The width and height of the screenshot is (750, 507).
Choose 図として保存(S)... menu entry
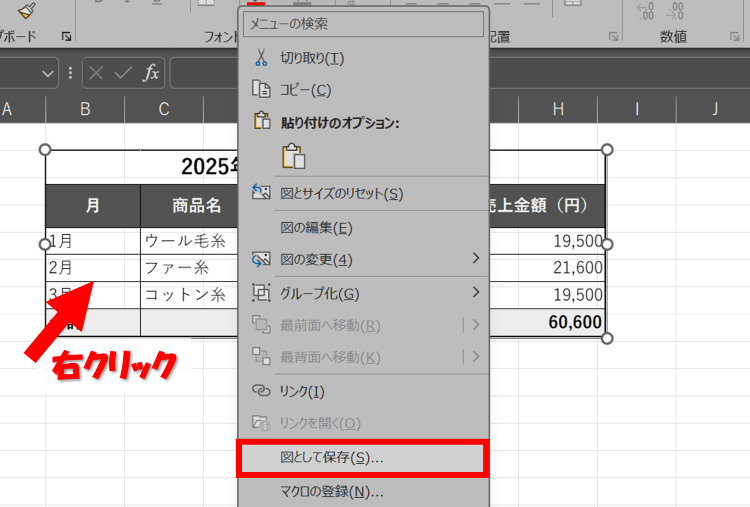click(x=363, y=458)
